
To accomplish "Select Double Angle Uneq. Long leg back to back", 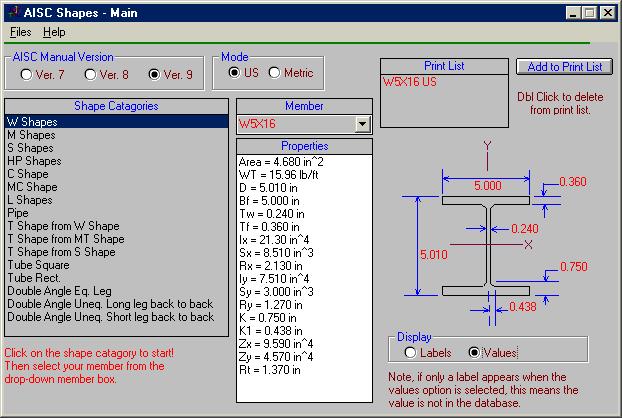I will click(x=116, y=304).
